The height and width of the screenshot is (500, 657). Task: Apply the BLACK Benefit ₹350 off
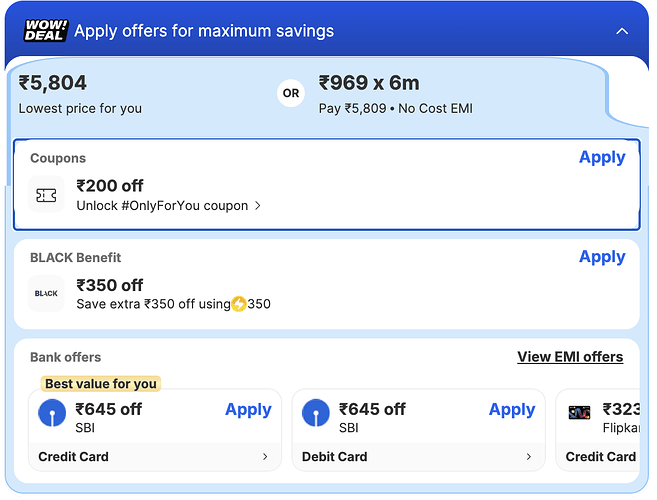(x=602, y=257)
